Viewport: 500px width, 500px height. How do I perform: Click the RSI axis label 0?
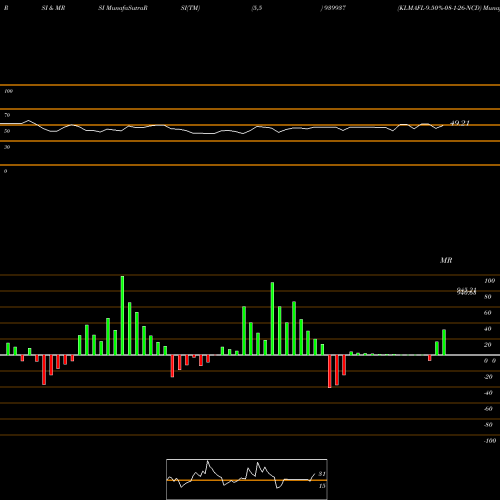point(6,171)
